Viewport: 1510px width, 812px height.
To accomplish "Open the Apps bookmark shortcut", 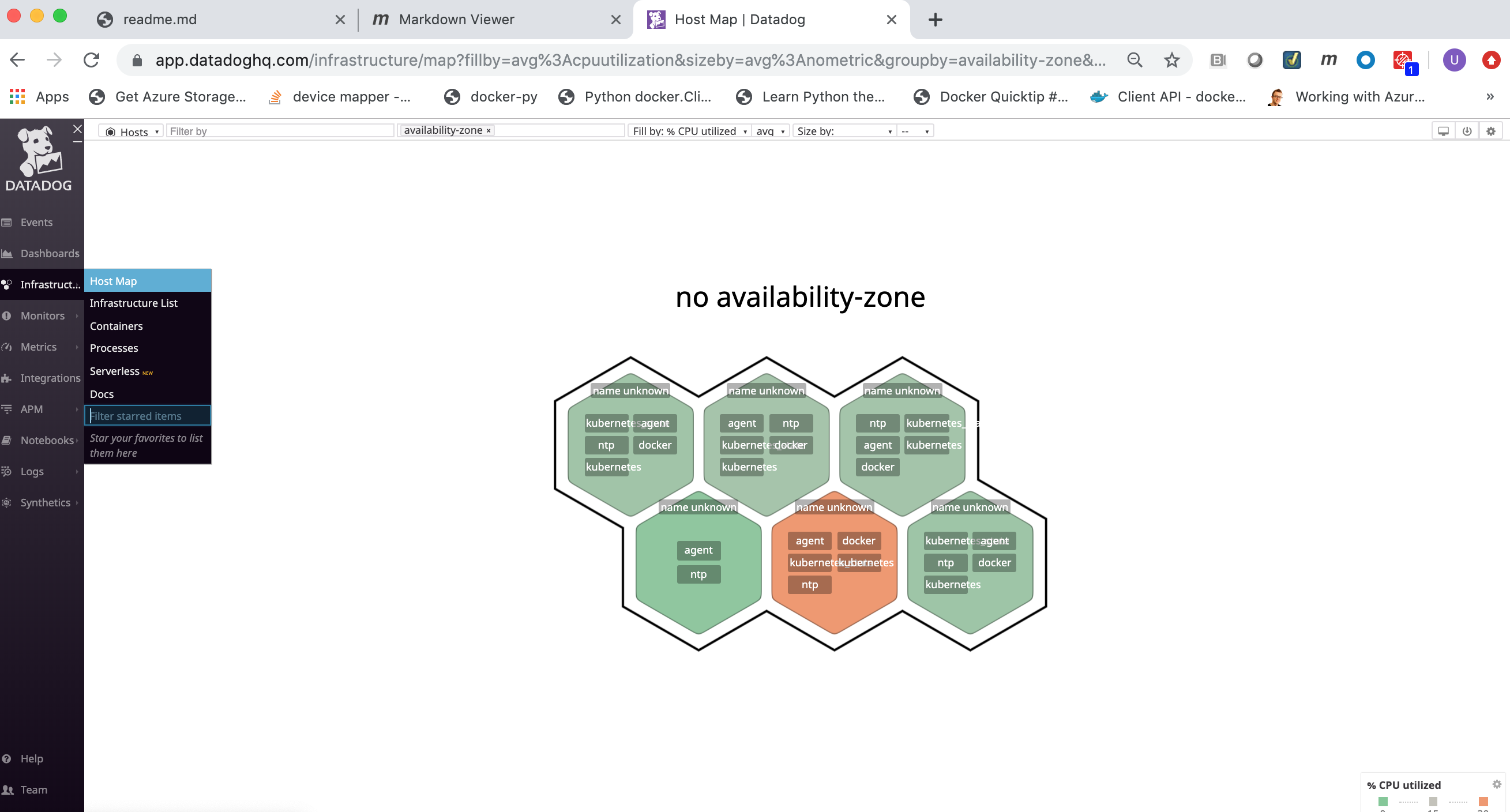I will click(39, 97).
